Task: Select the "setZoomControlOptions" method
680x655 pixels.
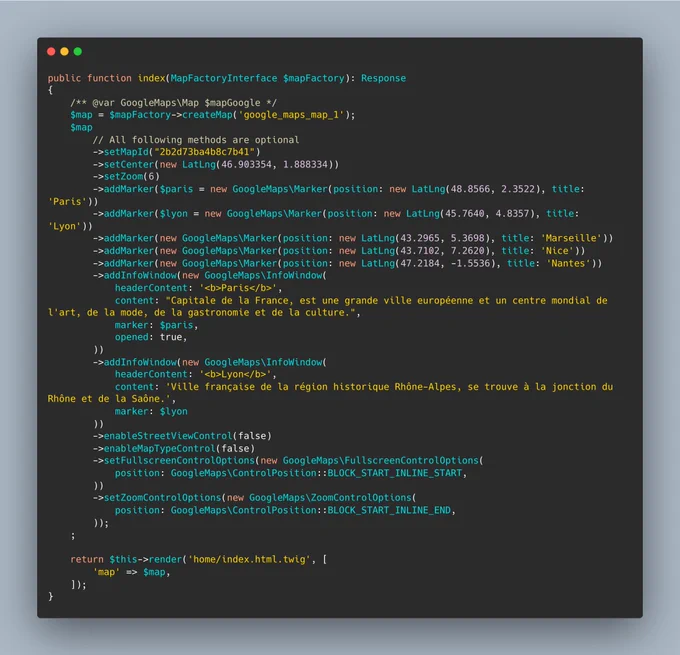Action: click(162, 498)
